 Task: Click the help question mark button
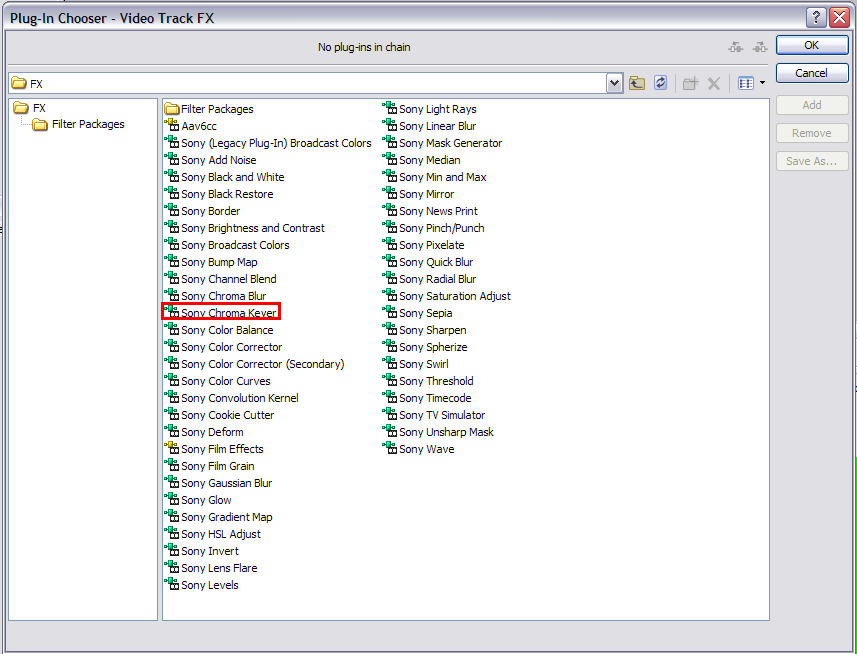point(815,17)
